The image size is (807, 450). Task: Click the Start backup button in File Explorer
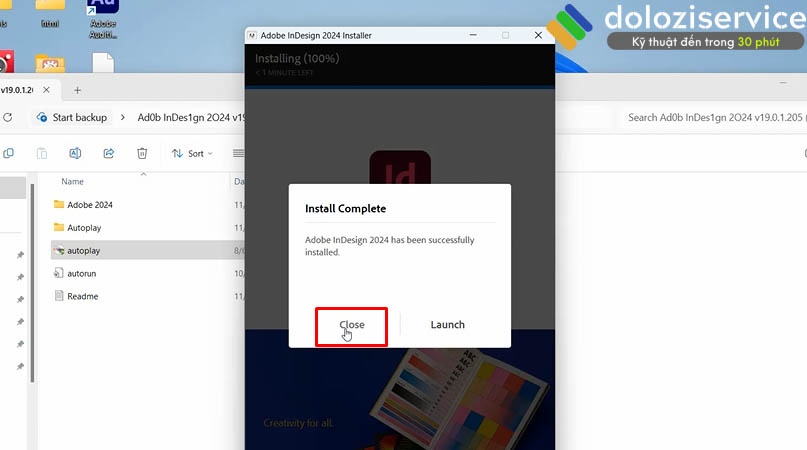click(72, 117)
